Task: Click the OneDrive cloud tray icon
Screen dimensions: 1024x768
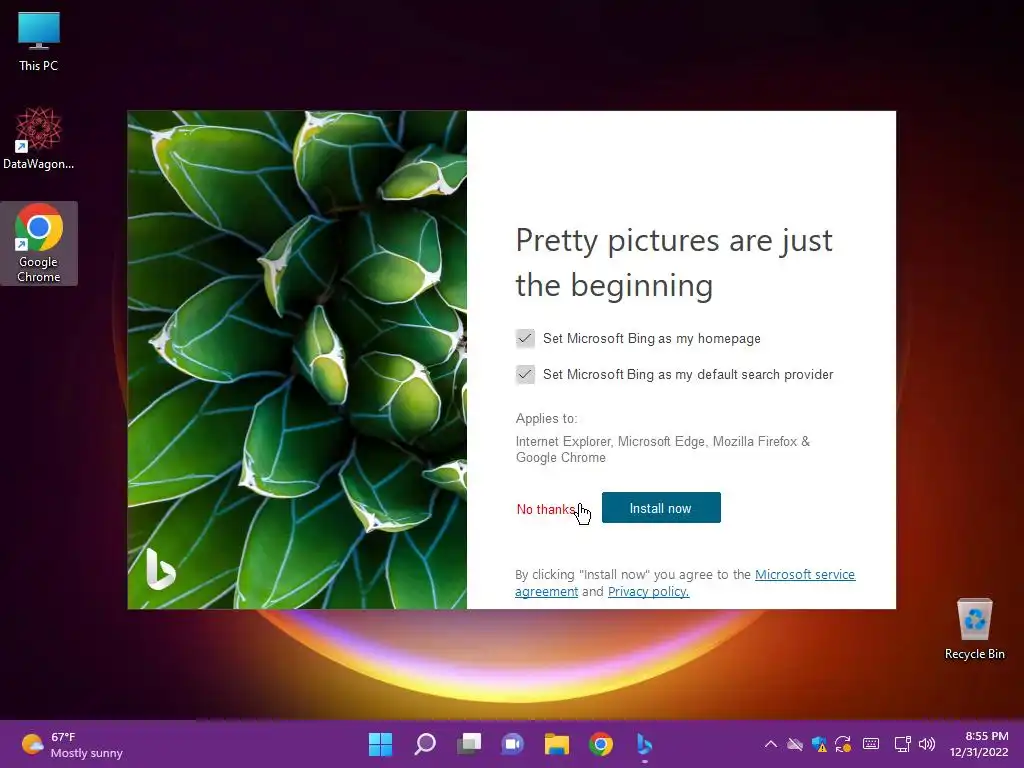Action: [795, 744]
